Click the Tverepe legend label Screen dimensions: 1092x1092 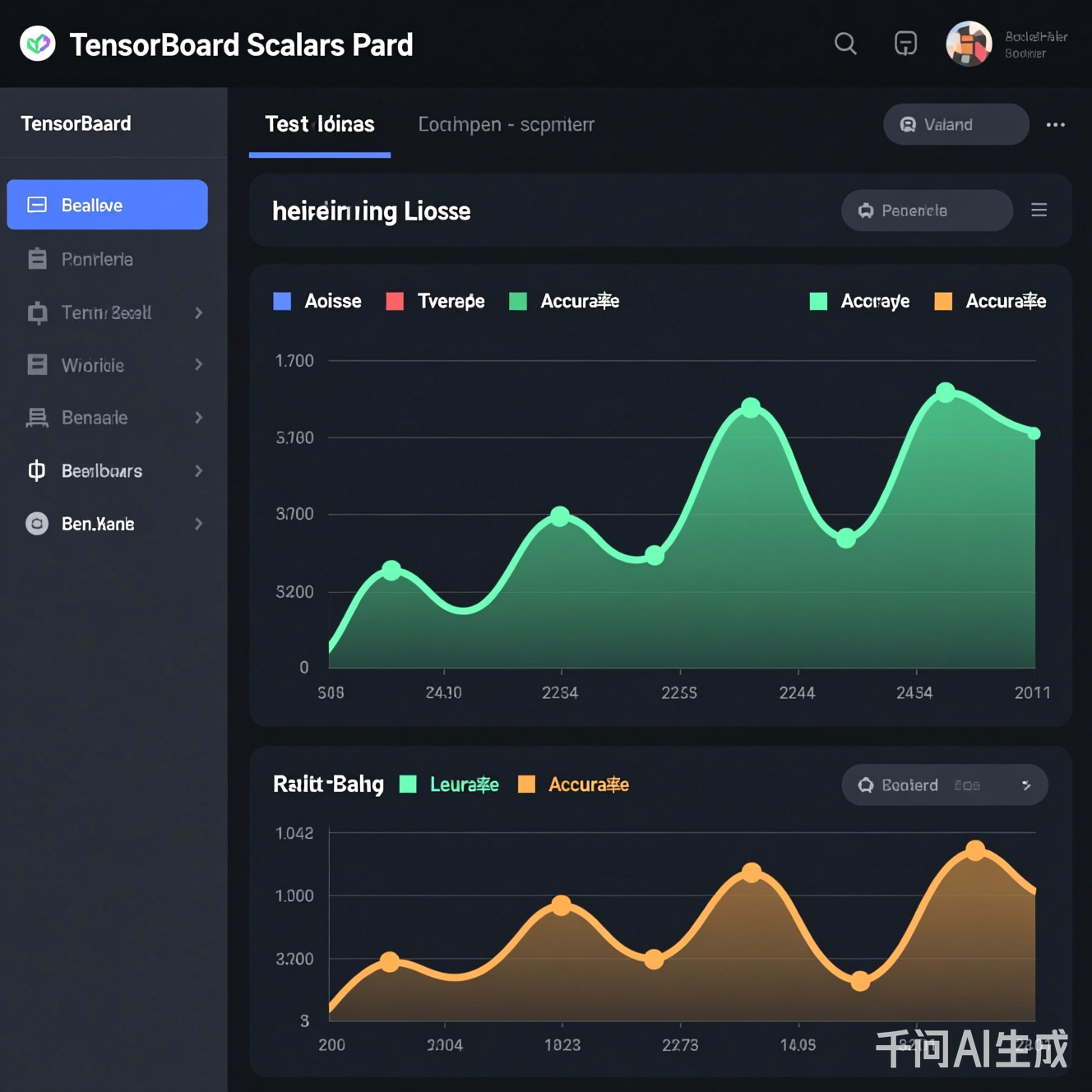click(451, 301)
